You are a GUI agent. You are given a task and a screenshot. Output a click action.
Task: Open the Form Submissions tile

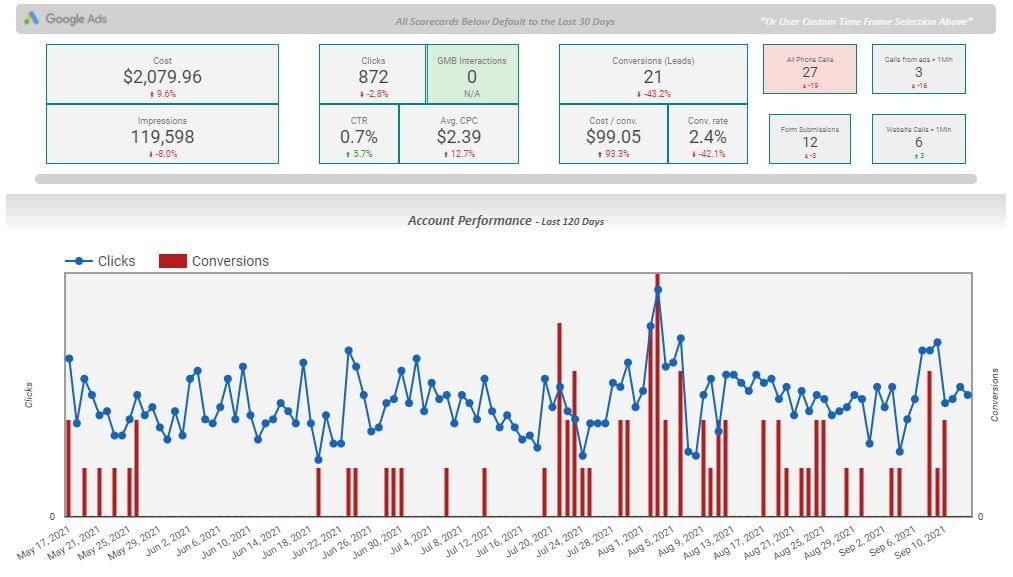tap(810, 139)
